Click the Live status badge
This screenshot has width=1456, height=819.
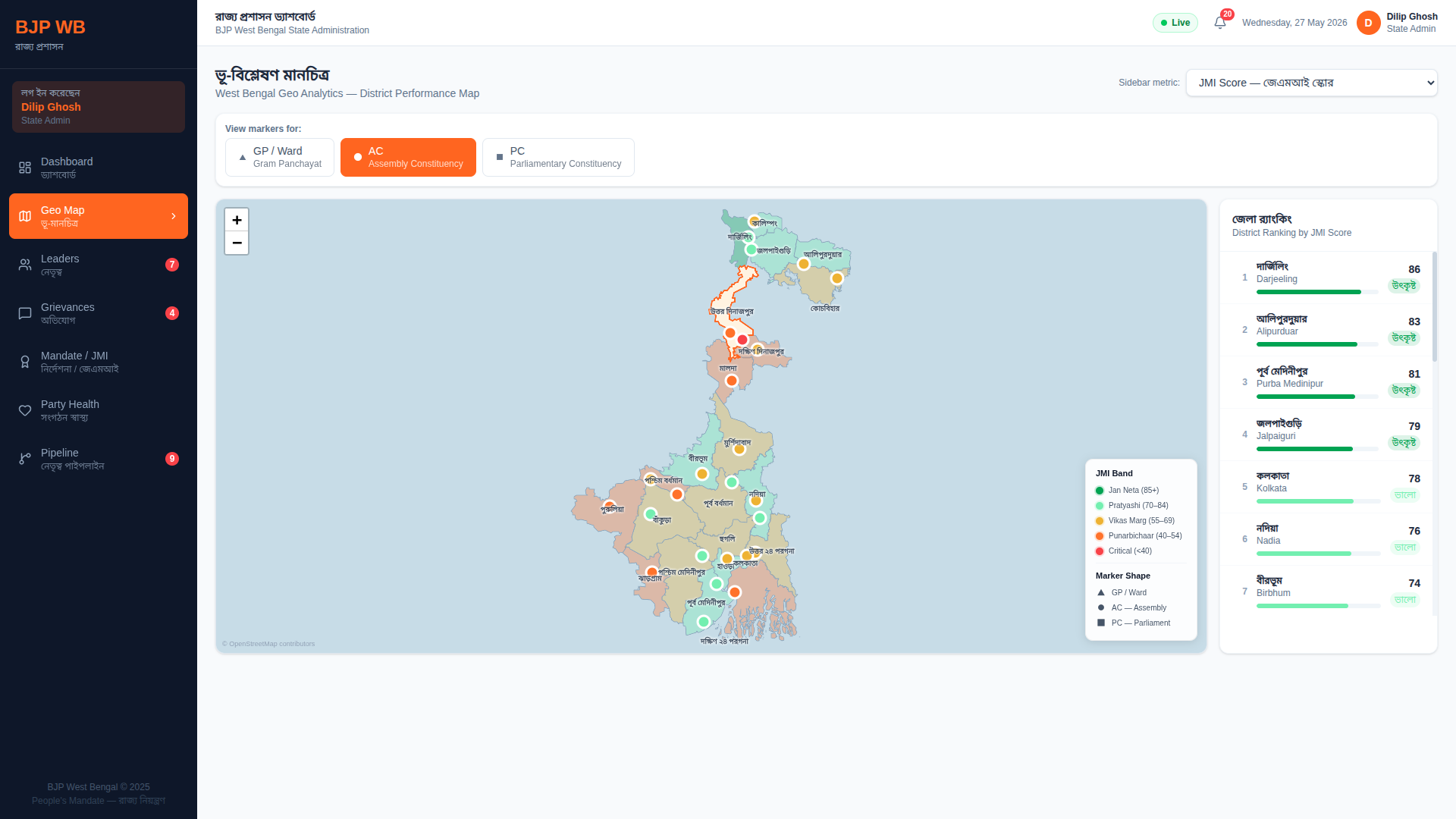[1175, 23]
